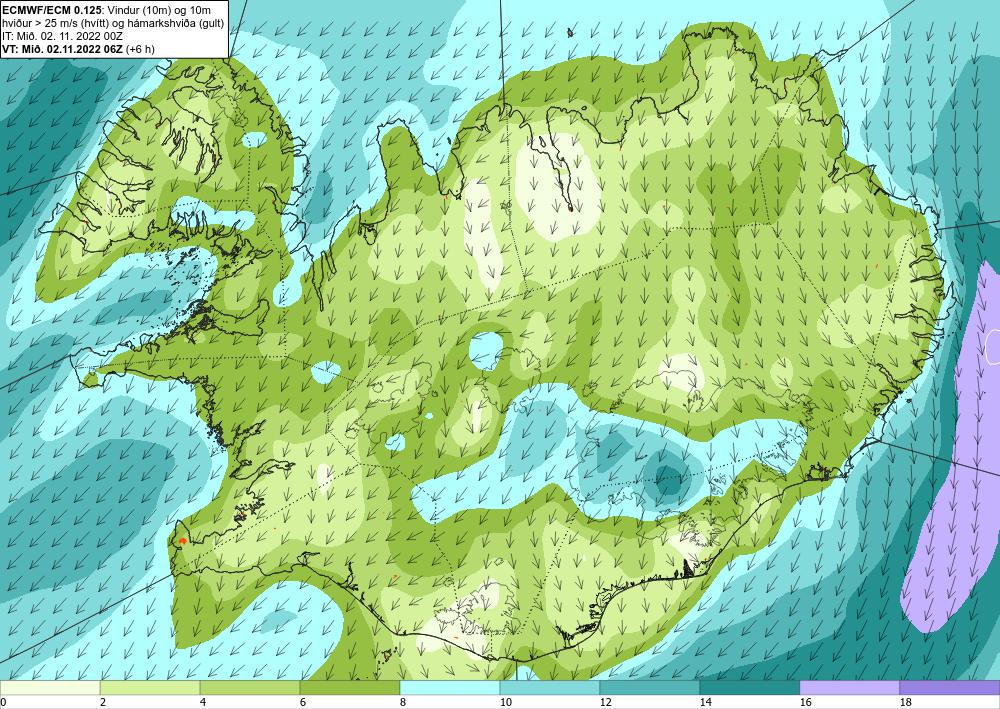Screen dimensions: 1000x709
Task: Click the text line 'hviður > 25 m/s (hvítt) og hámarkshviða (gult)'
Action: [113, 23]
